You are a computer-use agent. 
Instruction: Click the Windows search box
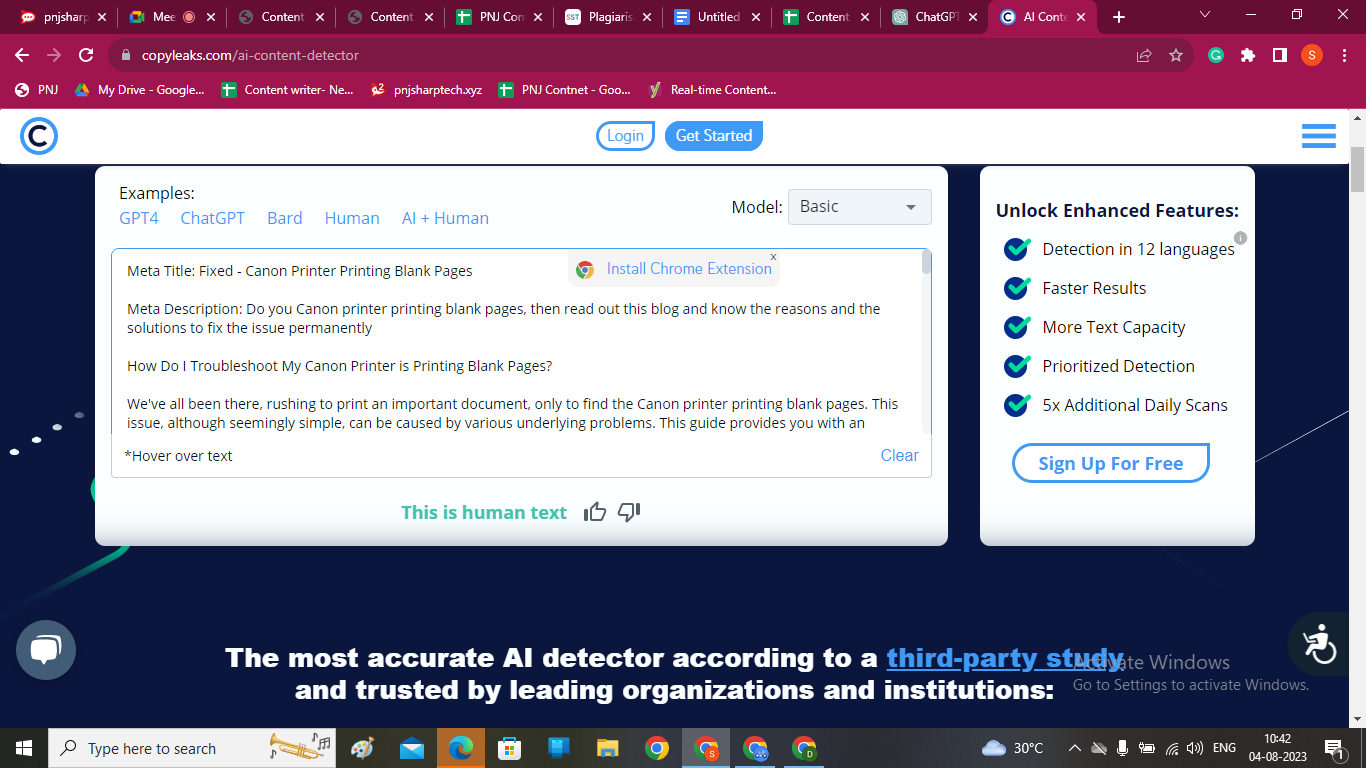191,748
